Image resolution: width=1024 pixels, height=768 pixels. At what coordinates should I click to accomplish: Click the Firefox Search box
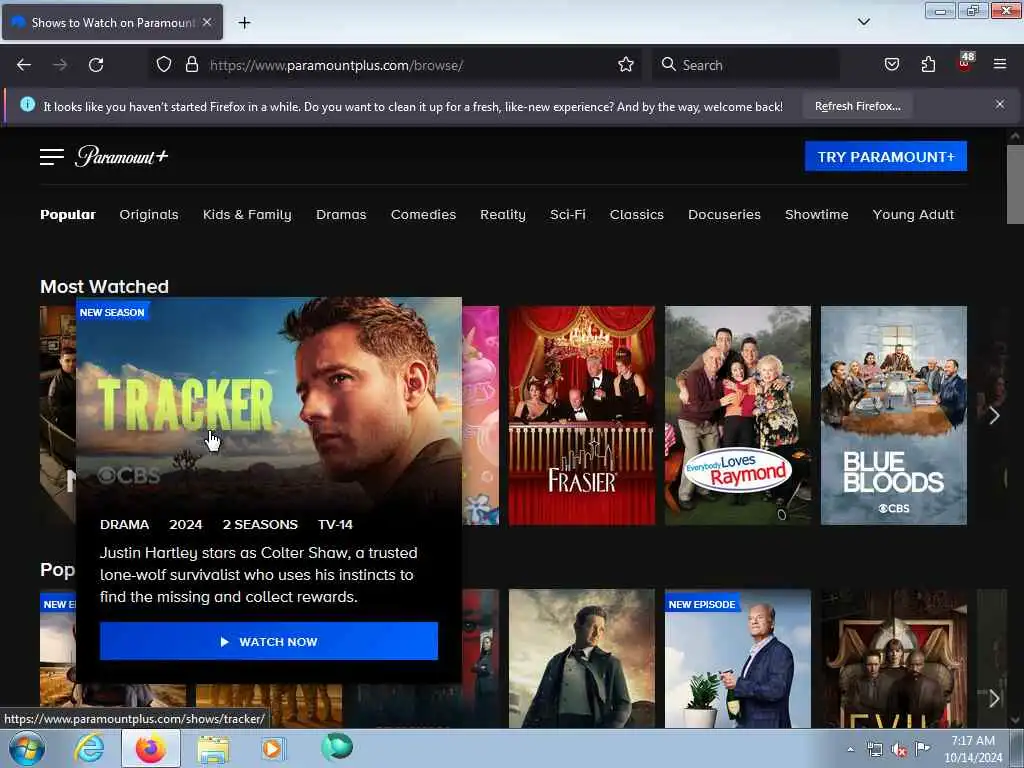744,65
